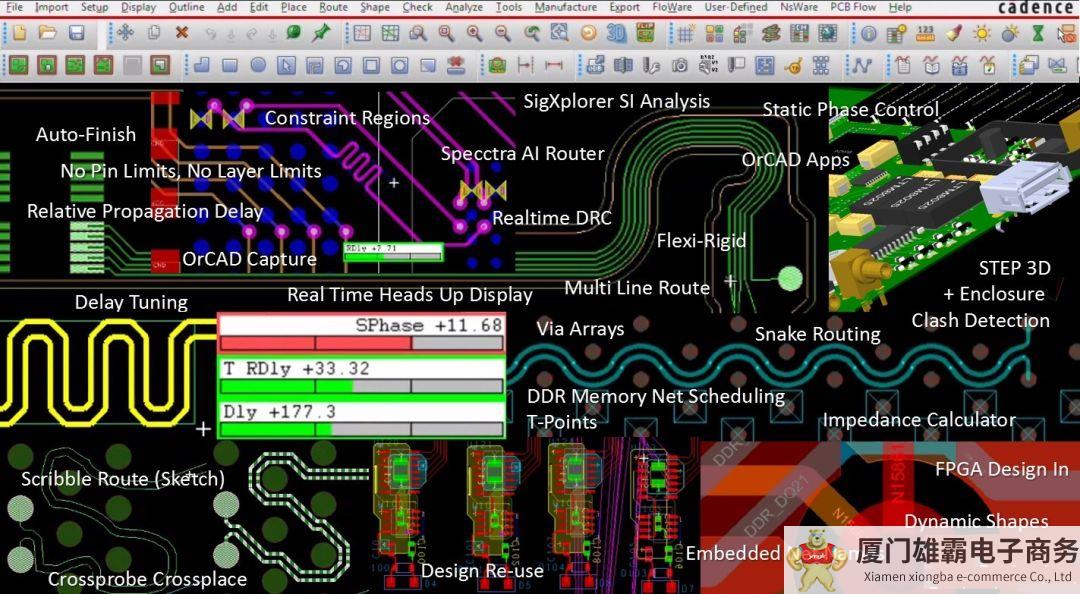Click the 3D board render with USB connector

[x=954, y=200]
